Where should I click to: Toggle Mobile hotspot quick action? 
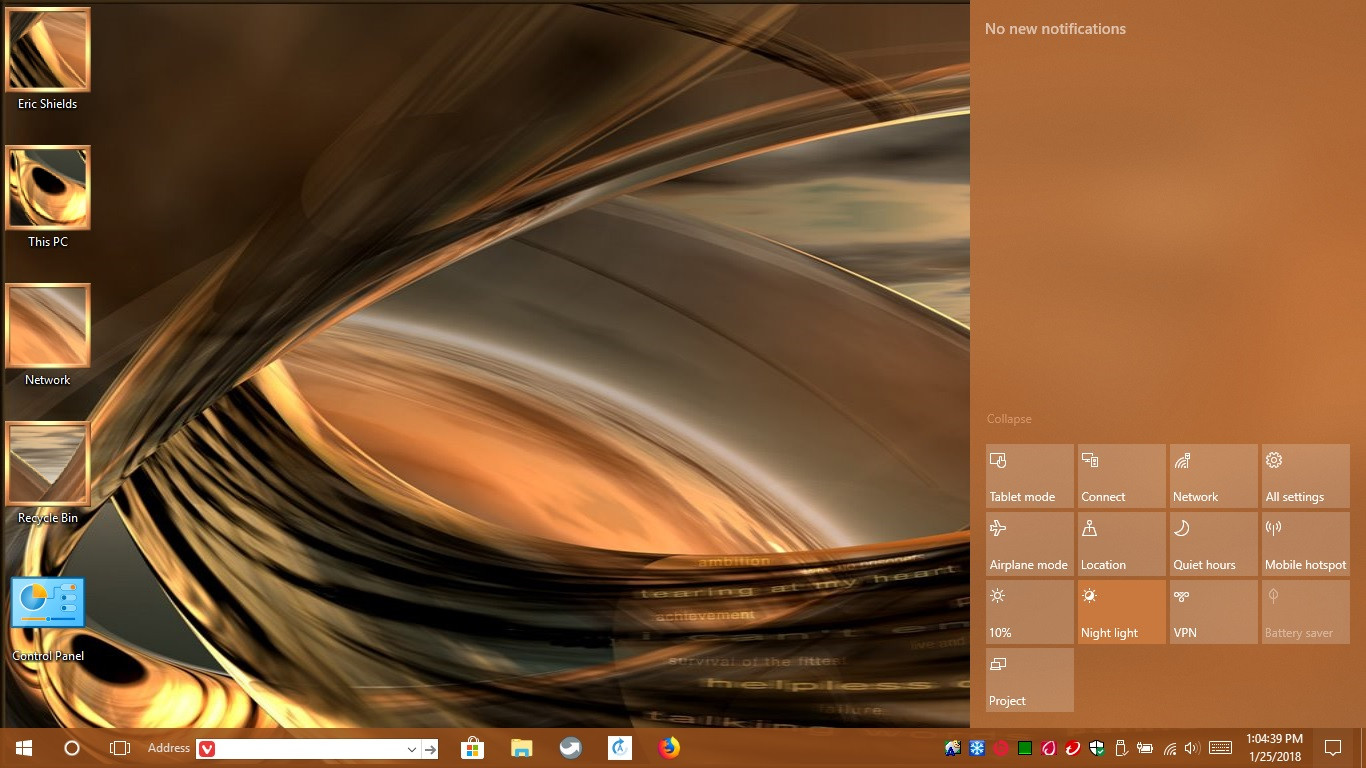coord(1306,544)
